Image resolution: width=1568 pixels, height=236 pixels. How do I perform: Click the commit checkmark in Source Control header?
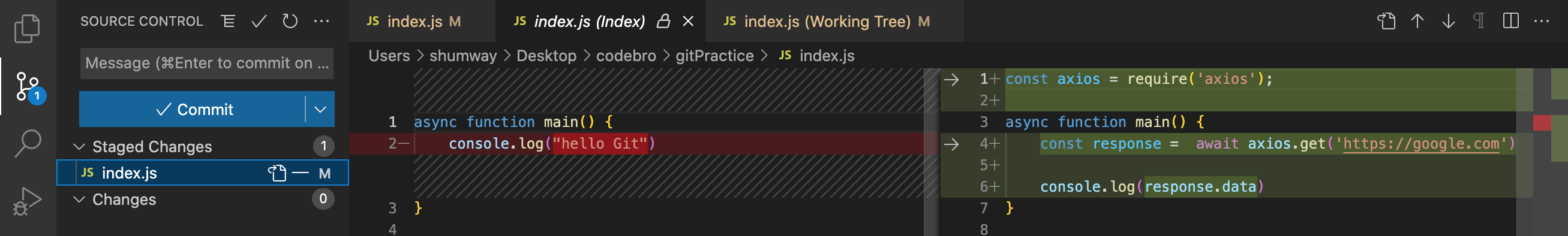coord(259,22)
